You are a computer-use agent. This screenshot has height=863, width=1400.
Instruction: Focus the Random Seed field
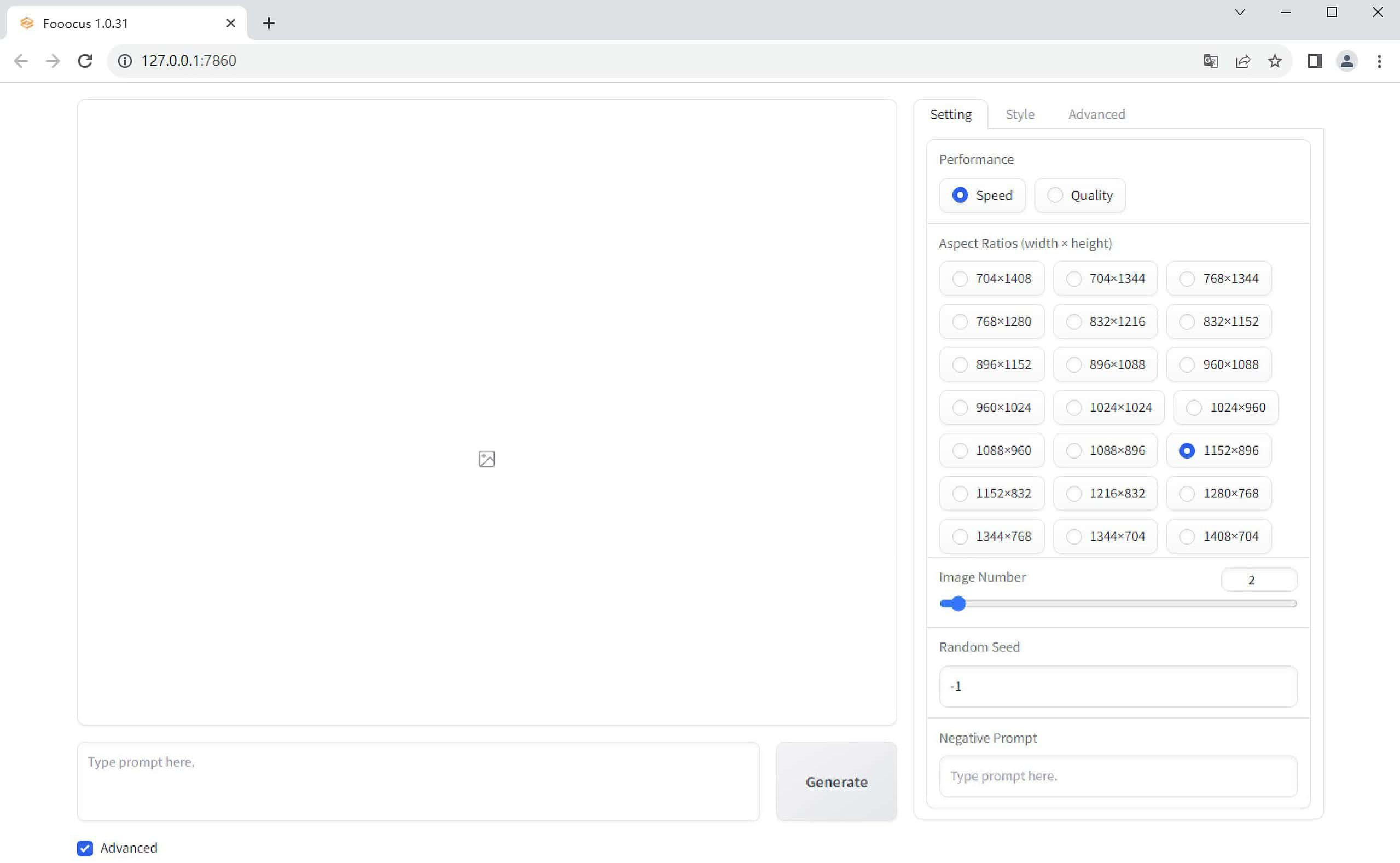pos(1118,686)
